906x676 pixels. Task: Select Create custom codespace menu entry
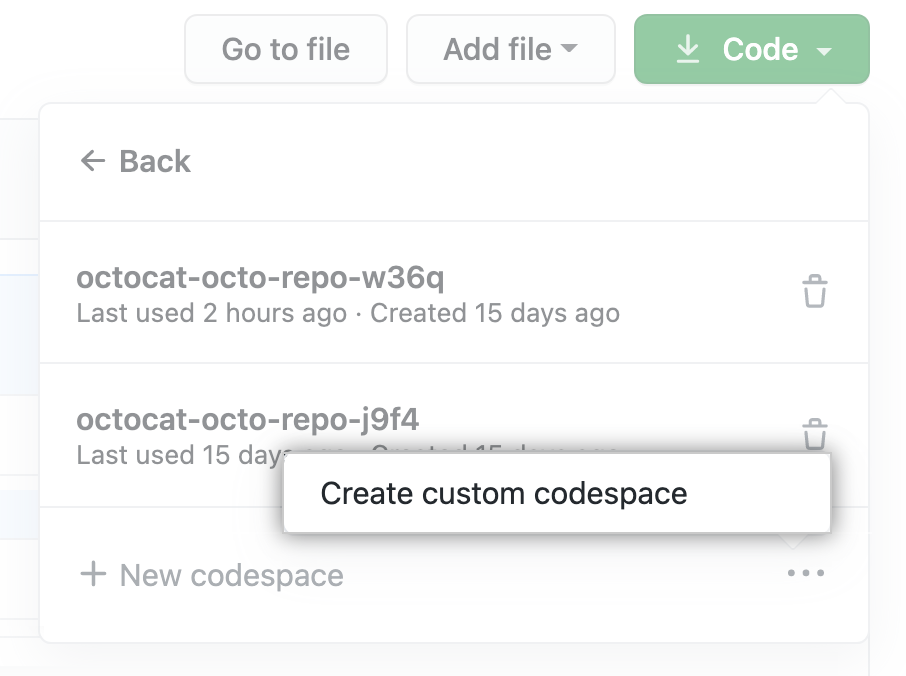point(504,494)
